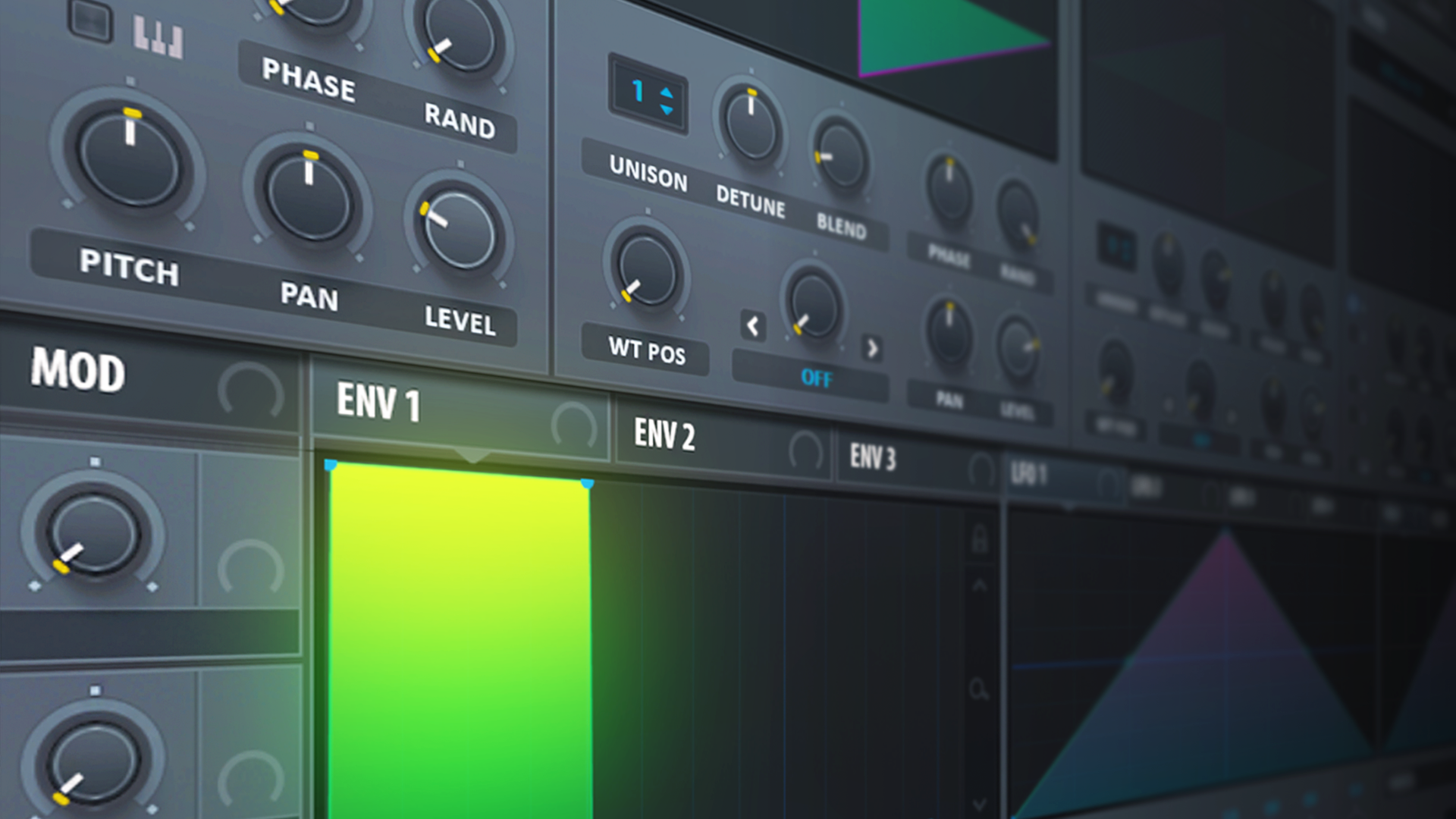Click the RAND knob above the LEVEL knob
Image resolution: width=1456 pixels, height=819 pixels.
[x=458, y=36]
